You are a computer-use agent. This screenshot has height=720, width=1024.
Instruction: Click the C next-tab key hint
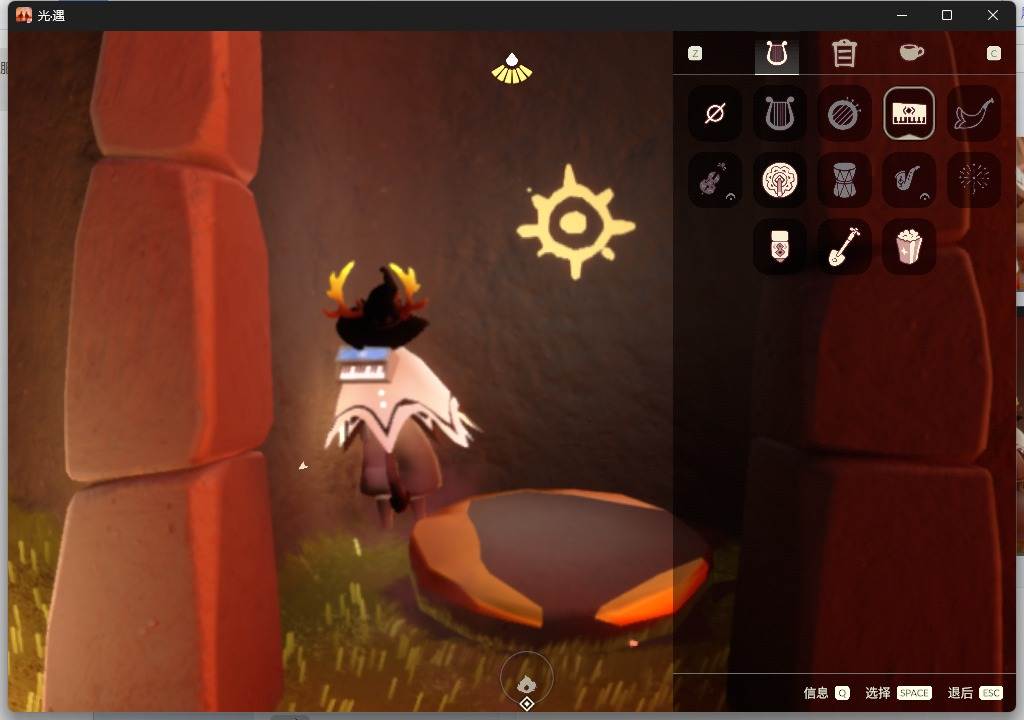pos(993,54)
